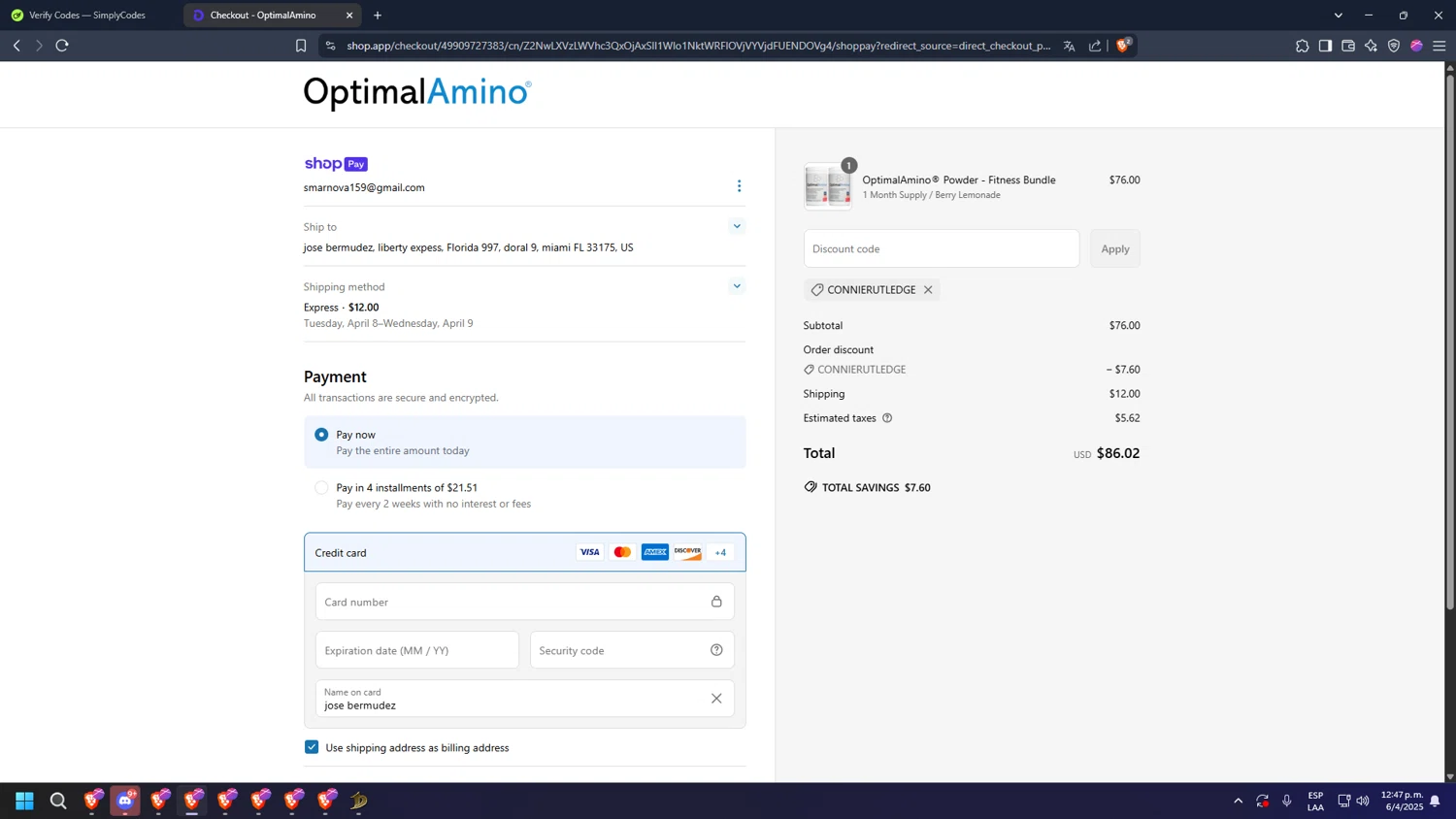Close the Checkout - OptimalAmino tab
The height and width of the screenshot is (819, 1456).
coord(349,16)
